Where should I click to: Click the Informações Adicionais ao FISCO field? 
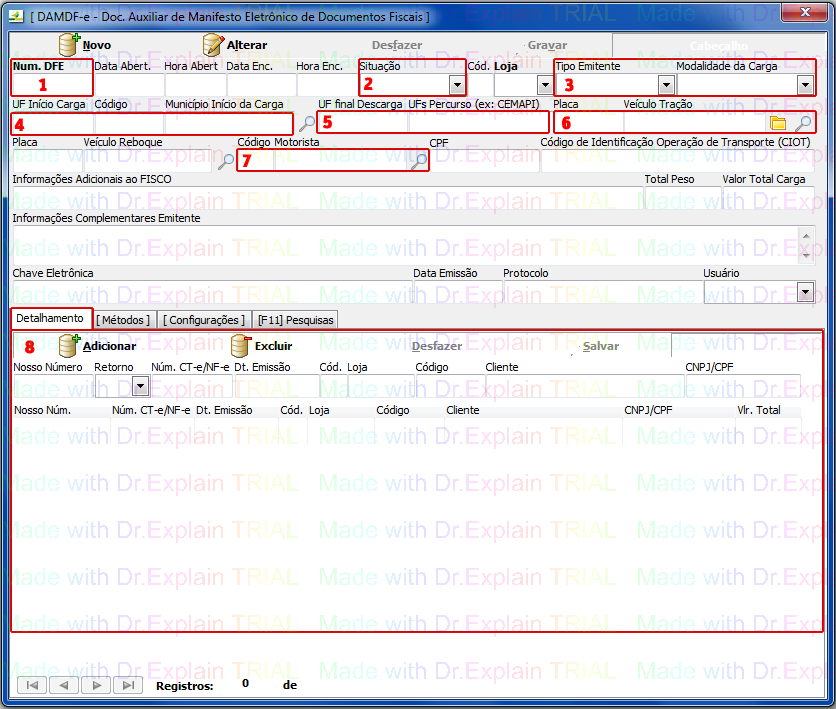[x=326, y=198]
